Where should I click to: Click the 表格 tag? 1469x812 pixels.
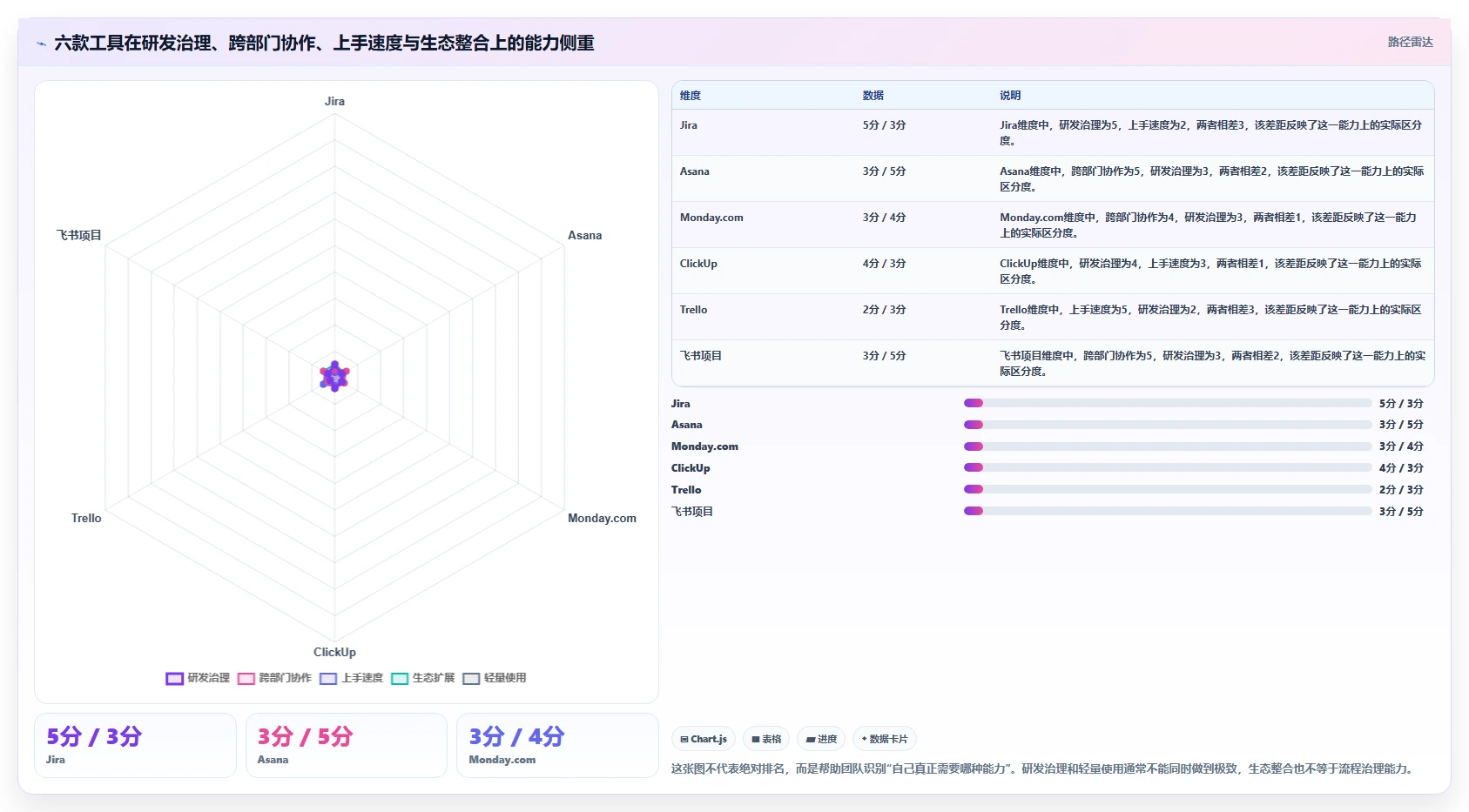click(x=766, y=739)
